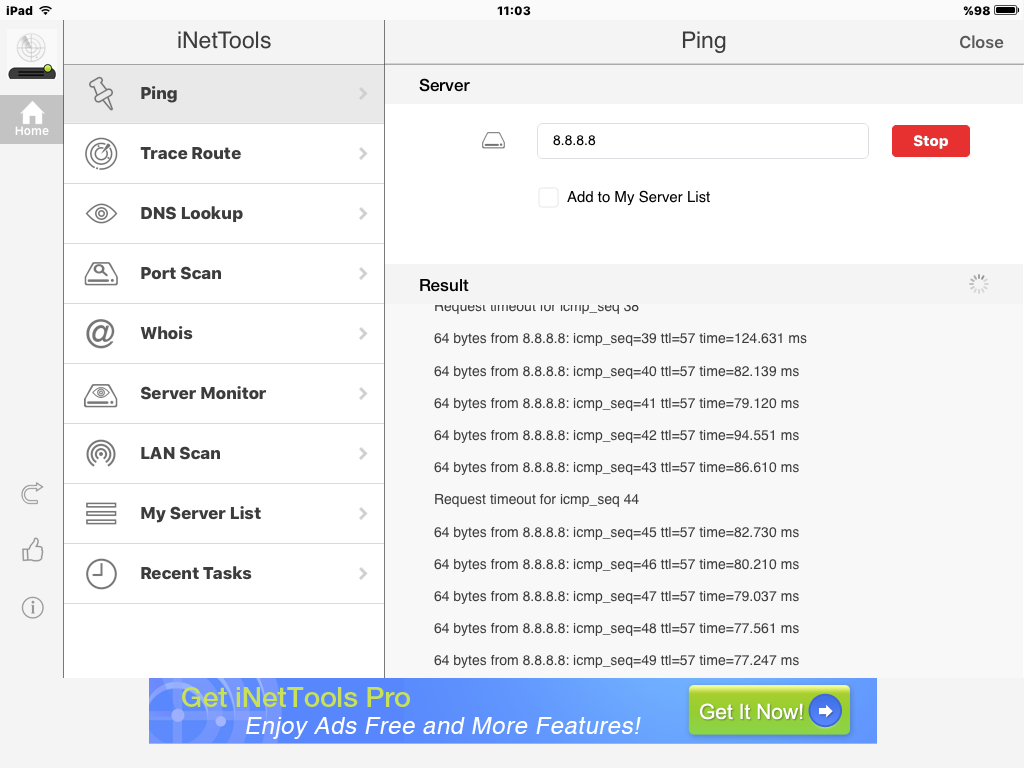
Task: Expand the Trace Route row chevron
Action: (363, 153)
